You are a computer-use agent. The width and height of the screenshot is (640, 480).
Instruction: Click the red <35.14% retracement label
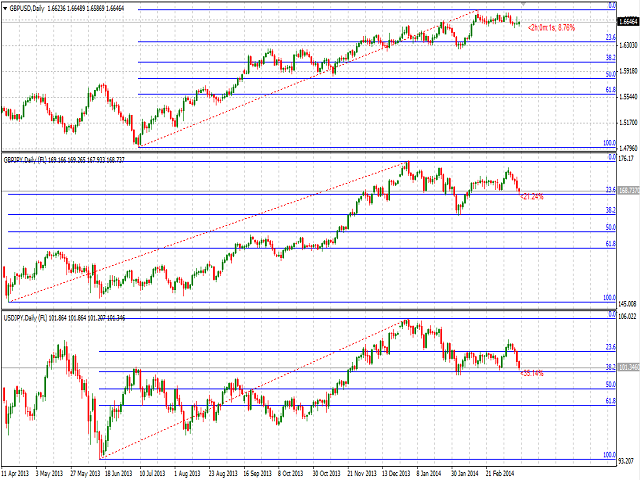point(532,373)
